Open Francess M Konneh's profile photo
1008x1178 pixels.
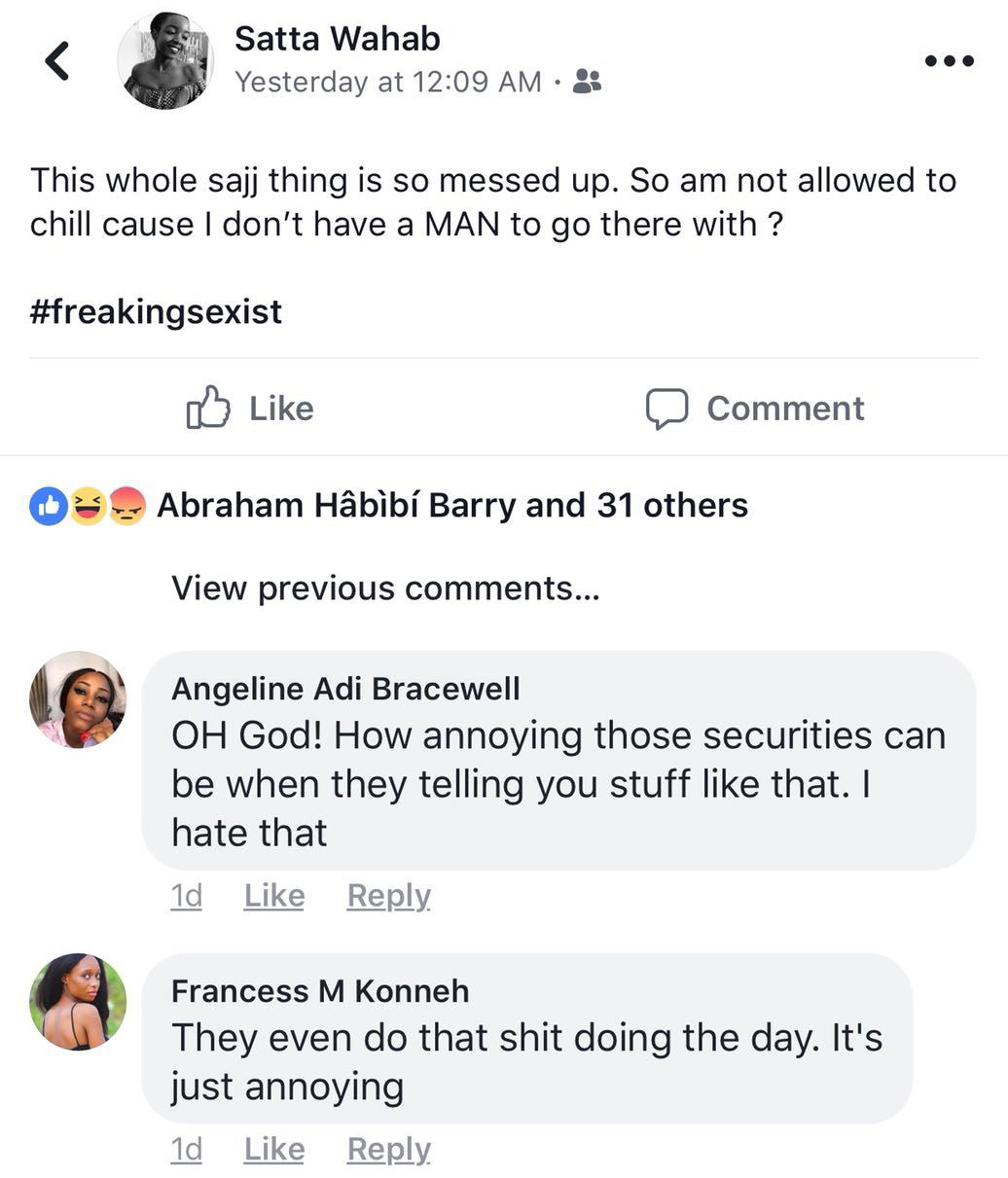tap(78, 1001)
